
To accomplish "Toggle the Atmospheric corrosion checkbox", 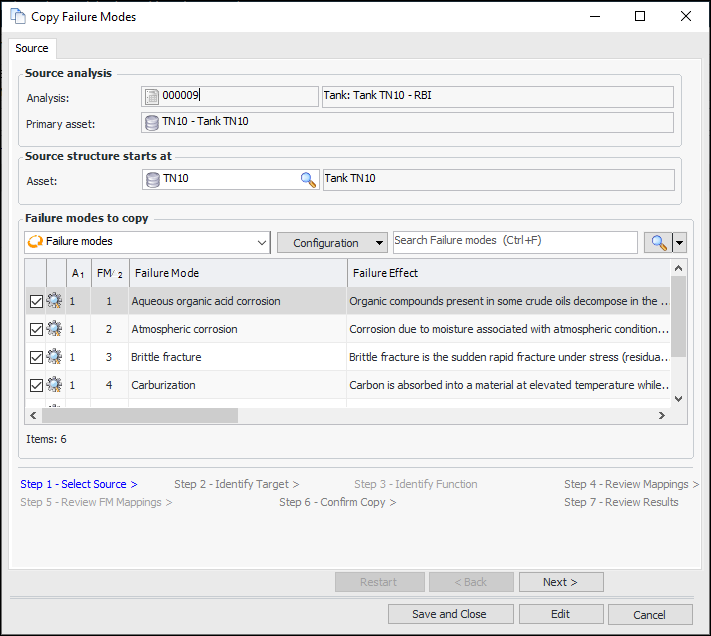I will [36, 329].
